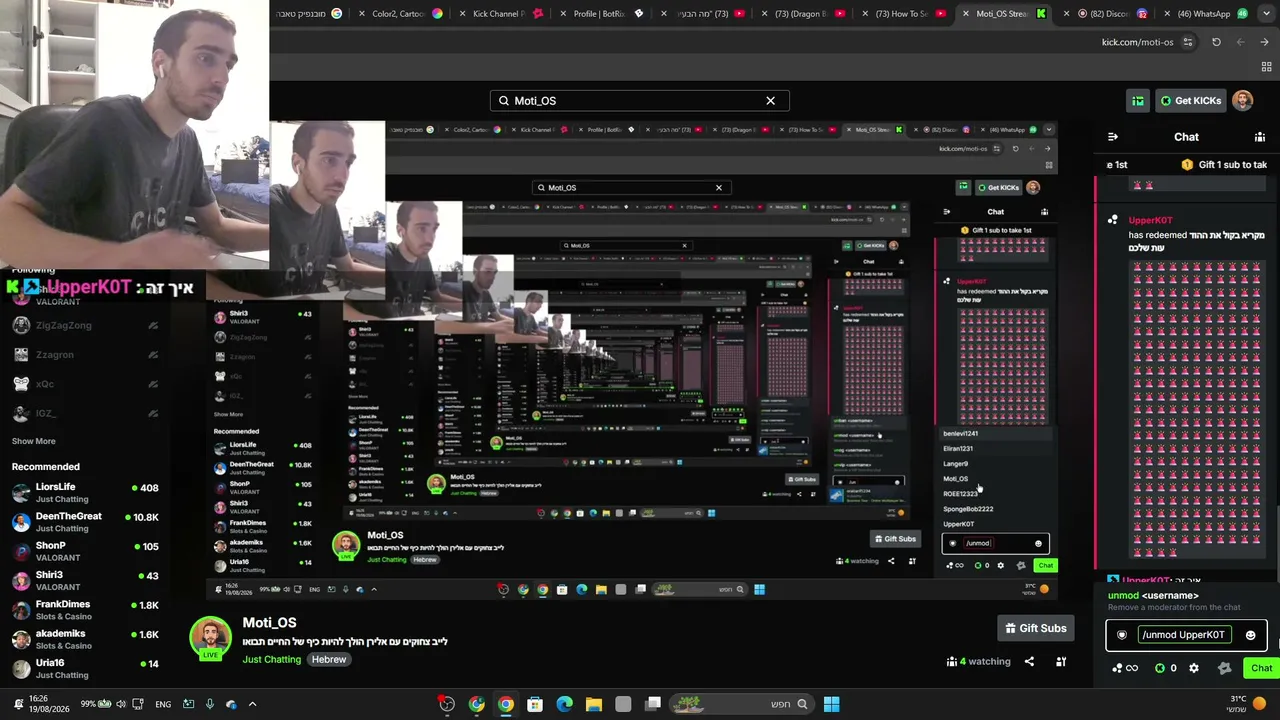The image size is (1280, 720).
Task: Go forward in browser history
Action: [x=1241, y=42]
